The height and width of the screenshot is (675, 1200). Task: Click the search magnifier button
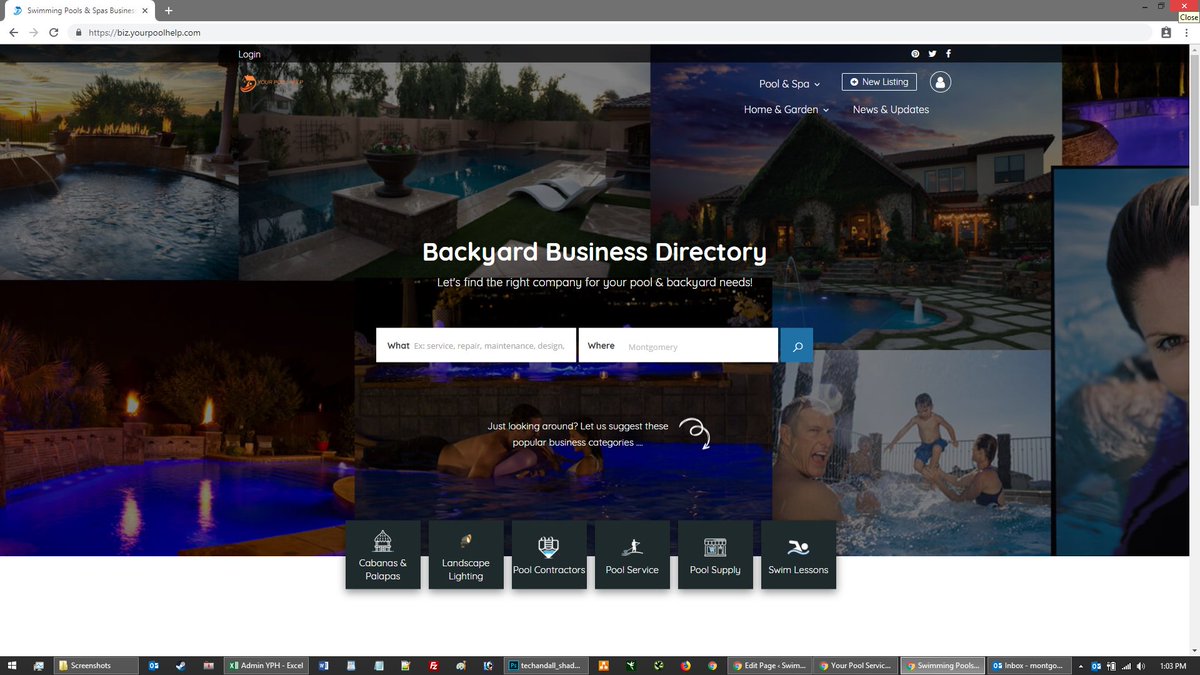click(796, 345)
